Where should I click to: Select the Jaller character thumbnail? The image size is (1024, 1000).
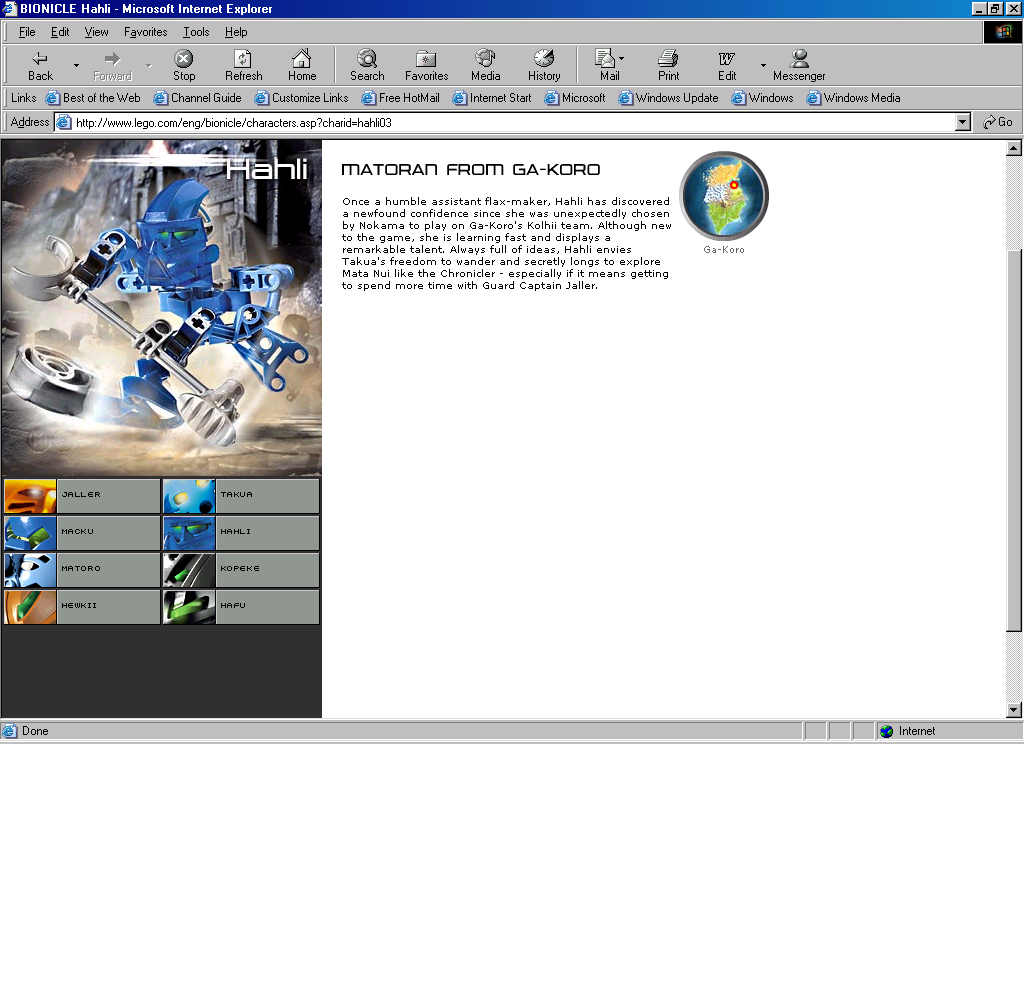30,496
